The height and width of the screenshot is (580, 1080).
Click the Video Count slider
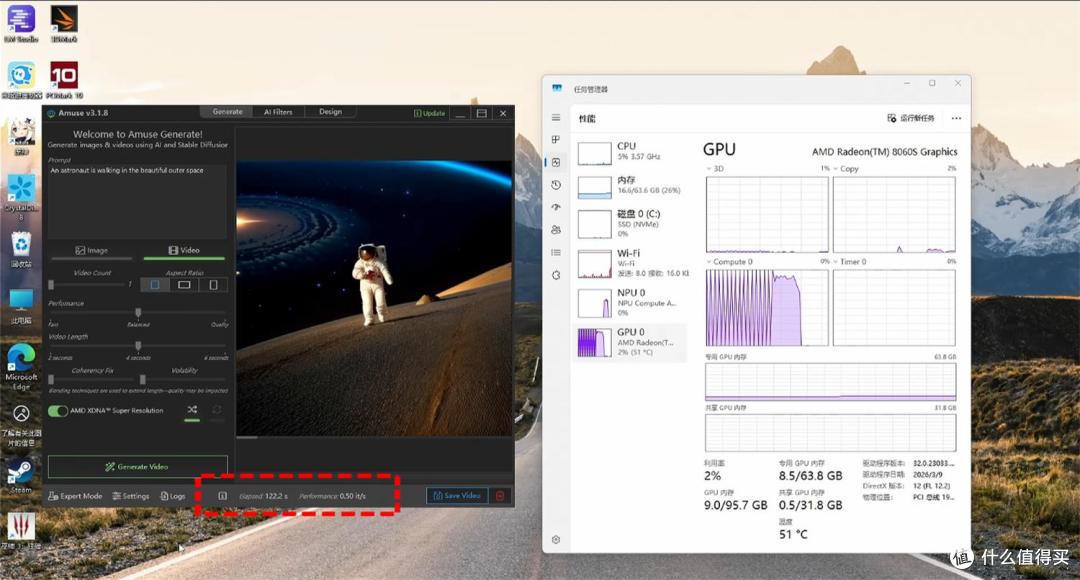87,284
